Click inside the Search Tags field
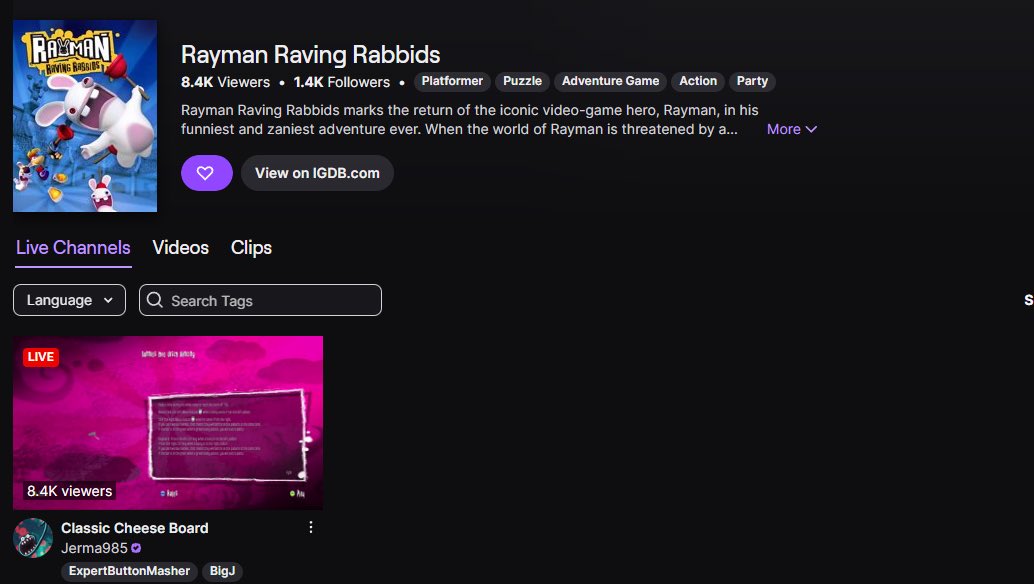1034x584 pixels. (260, 300)
